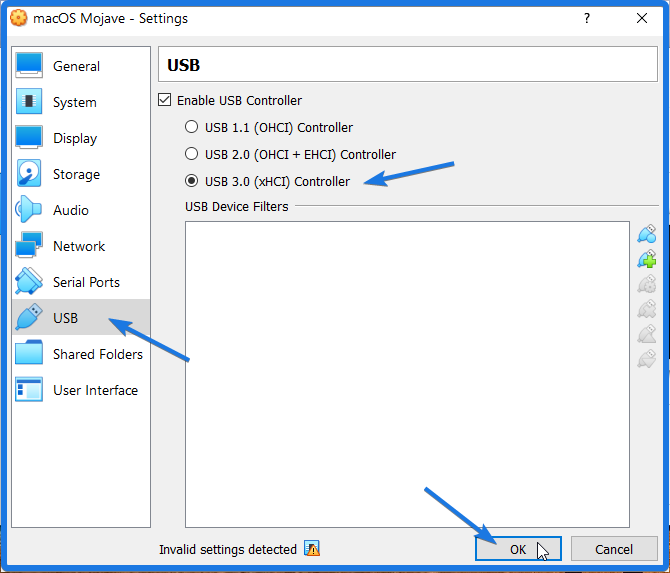Open the System settings chip icon
This screenshot has width=670, height=573.
click(29, 102)
